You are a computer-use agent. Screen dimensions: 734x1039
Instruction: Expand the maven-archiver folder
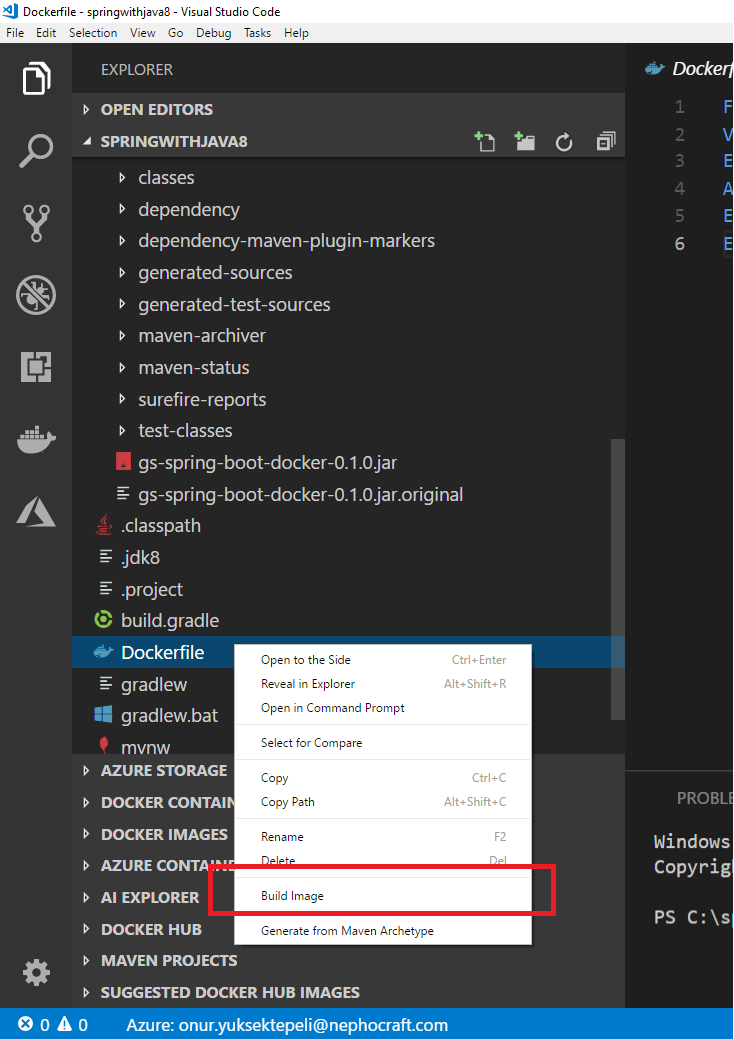348,335
